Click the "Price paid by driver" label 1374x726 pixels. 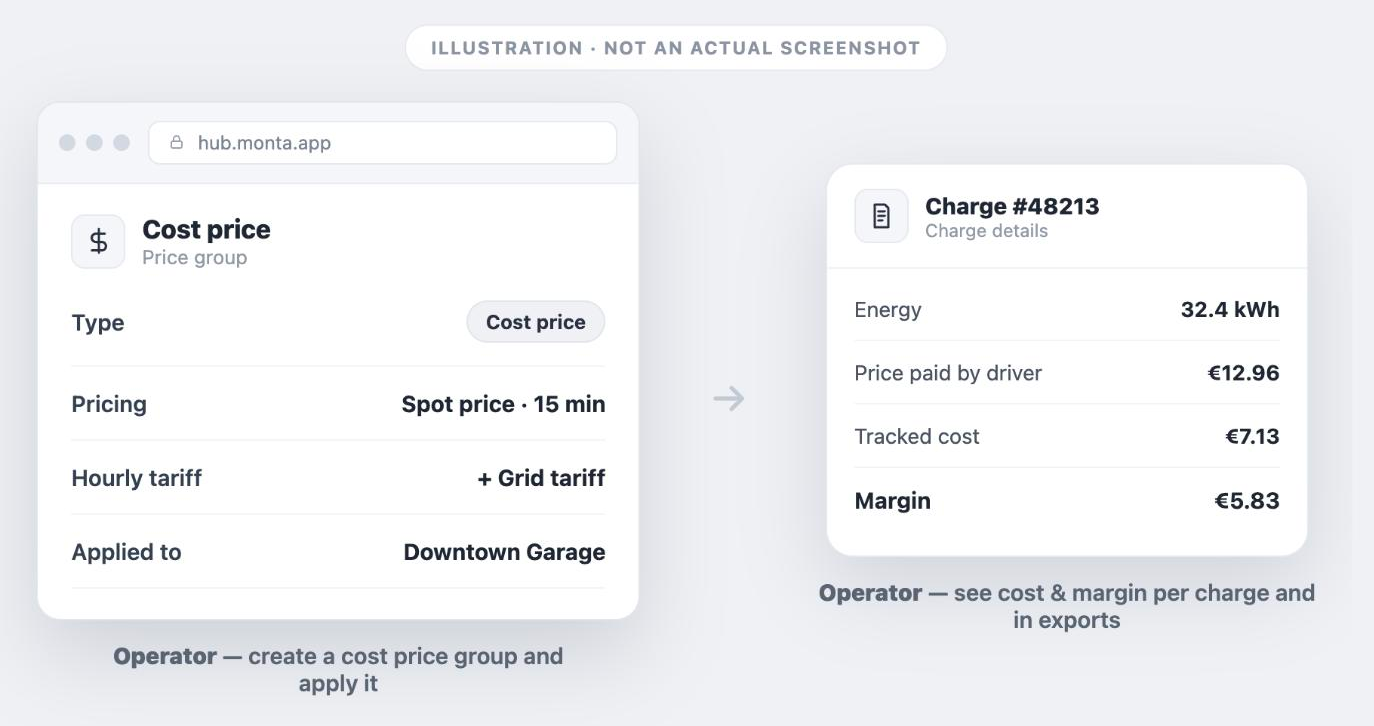[x=948, y=373]
